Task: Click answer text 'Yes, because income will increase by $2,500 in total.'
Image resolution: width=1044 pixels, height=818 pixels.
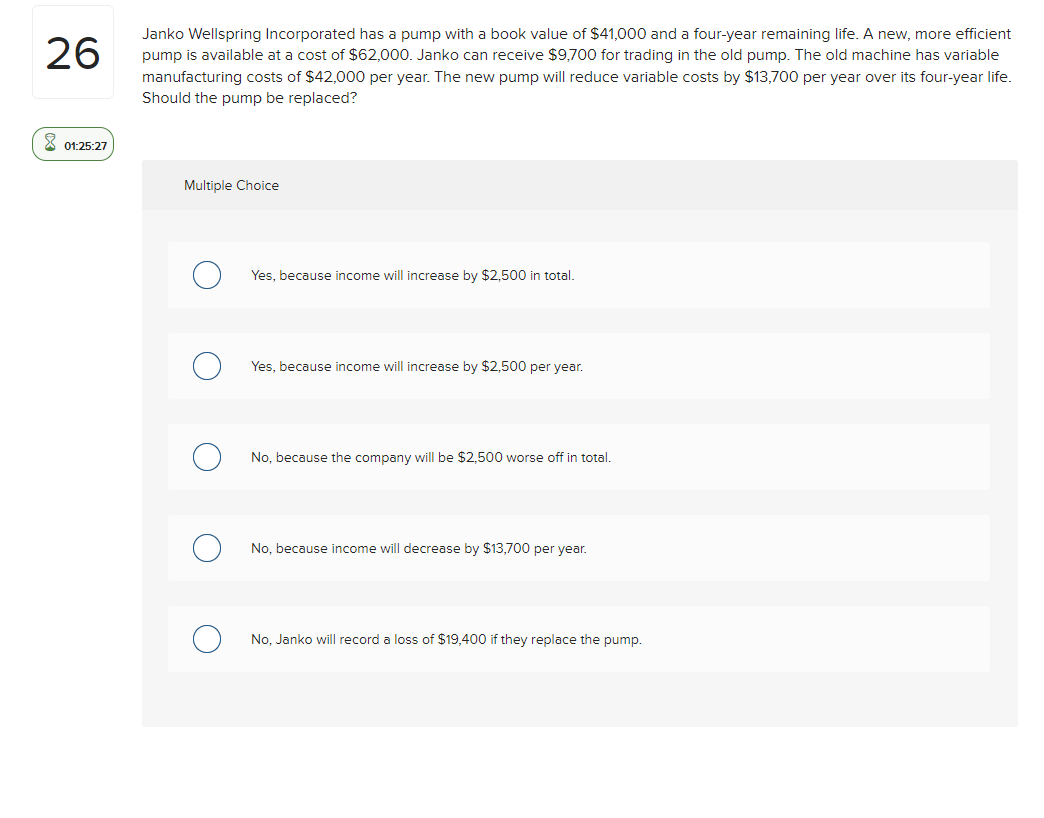Action: pos(412,276)
